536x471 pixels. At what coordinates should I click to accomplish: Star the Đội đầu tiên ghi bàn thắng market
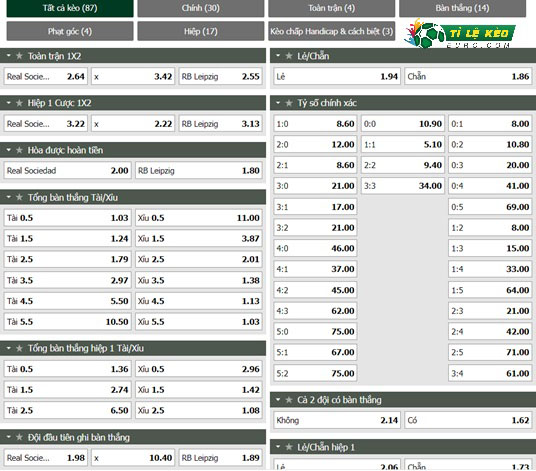[x=19, y=437]
